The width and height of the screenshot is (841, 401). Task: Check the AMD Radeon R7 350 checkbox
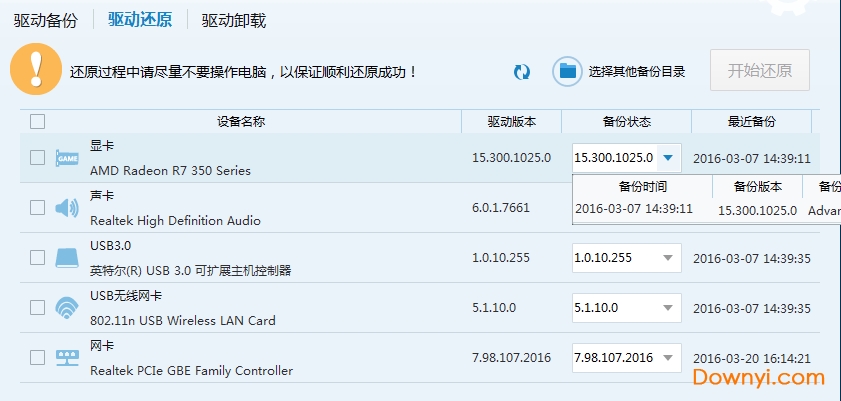(38, 158)
